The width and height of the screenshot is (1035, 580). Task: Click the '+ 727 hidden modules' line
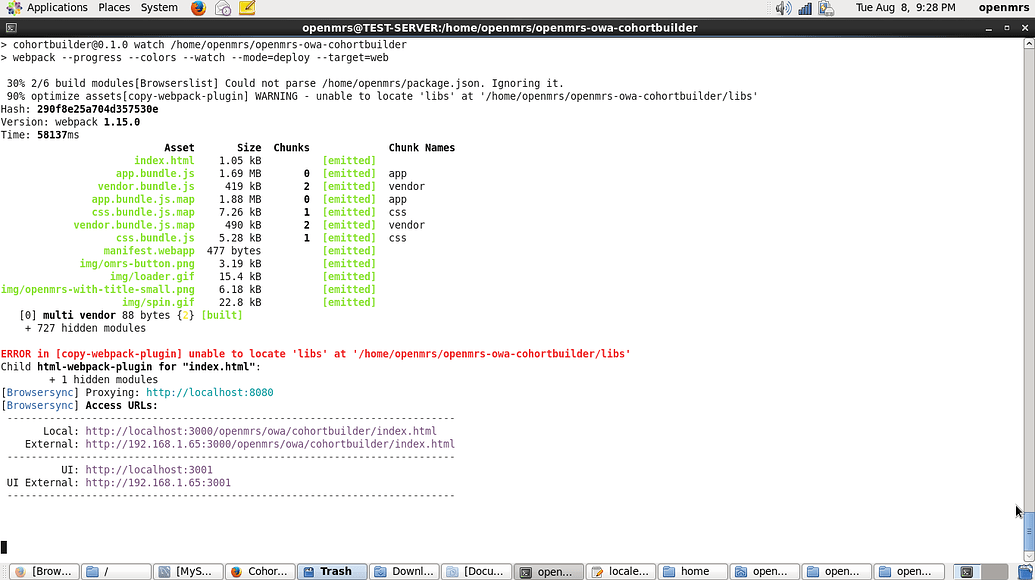[x=85, y=328]
